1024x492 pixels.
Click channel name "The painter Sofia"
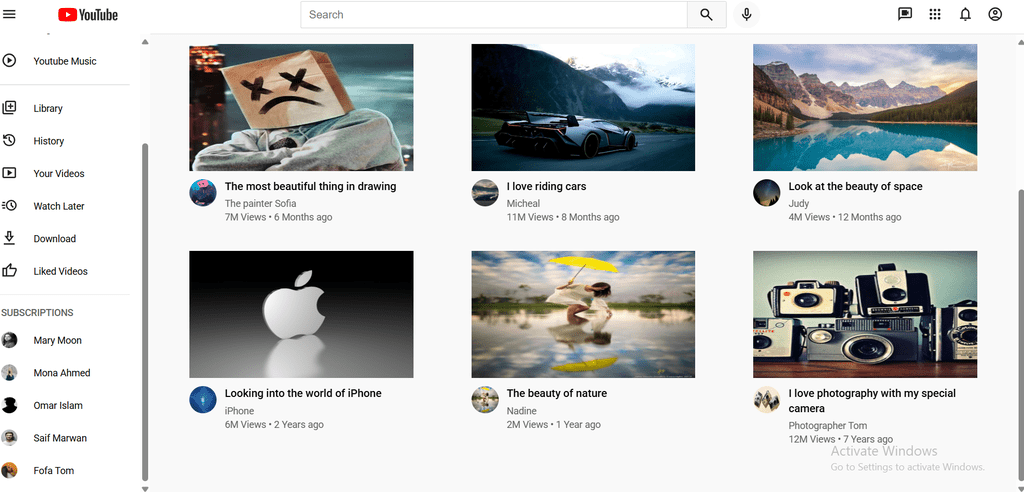pos(261,203)
